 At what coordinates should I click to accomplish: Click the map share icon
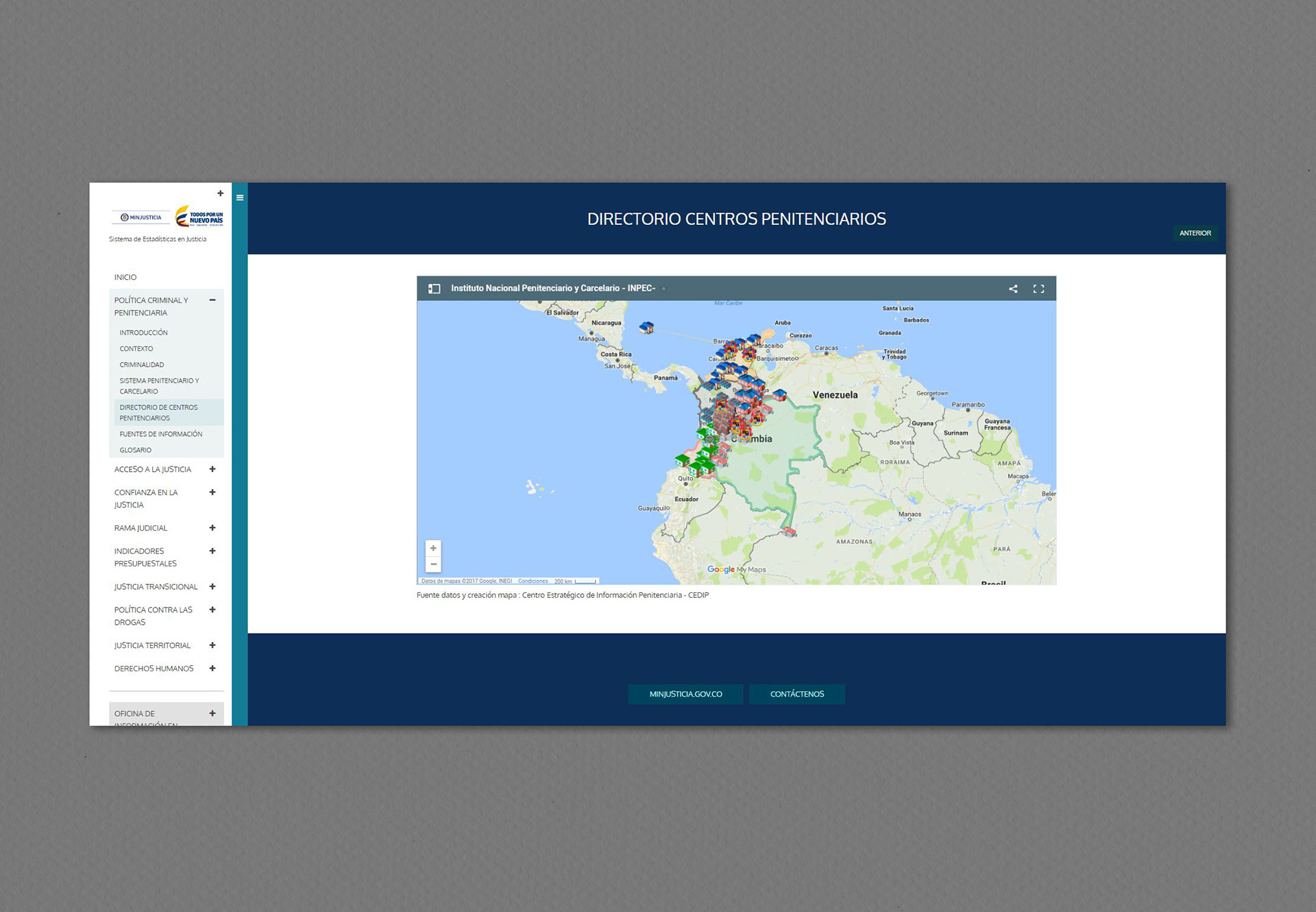[x=1013, y=289]
